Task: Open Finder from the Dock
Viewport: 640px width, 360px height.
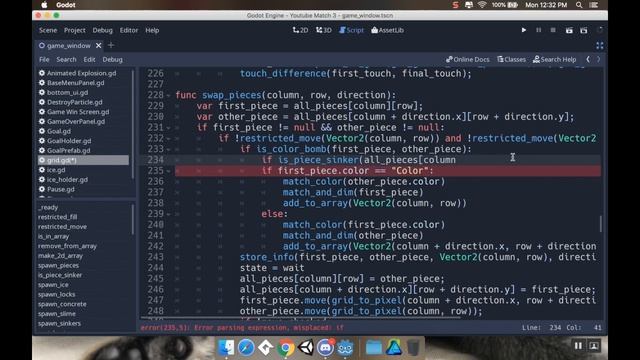Action: [226, 347]
